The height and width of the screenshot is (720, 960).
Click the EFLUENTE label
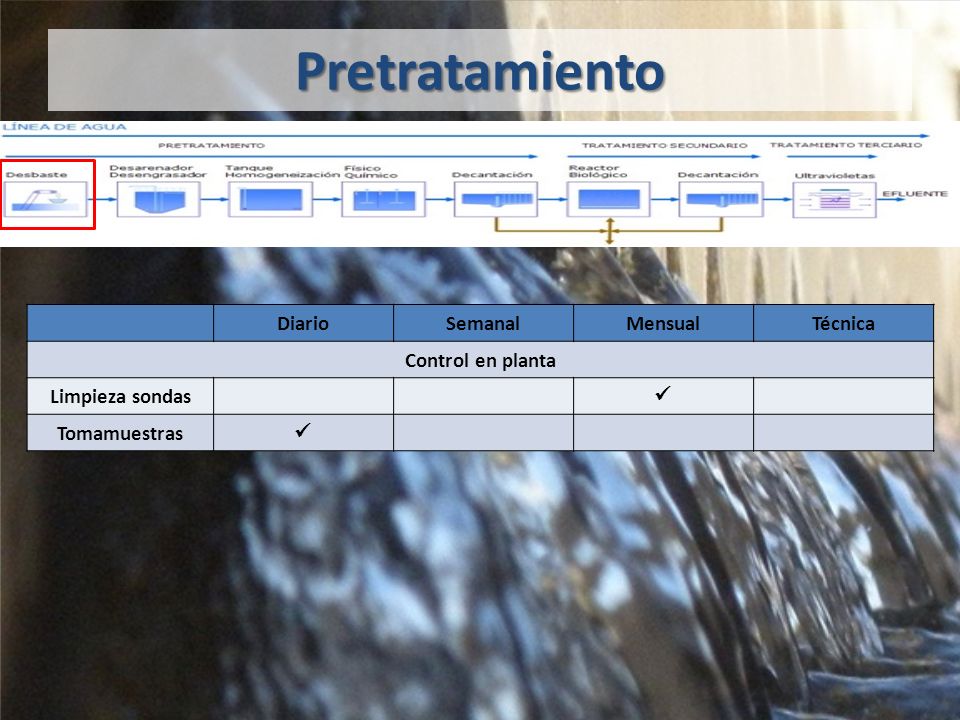(x=915, y=194)
